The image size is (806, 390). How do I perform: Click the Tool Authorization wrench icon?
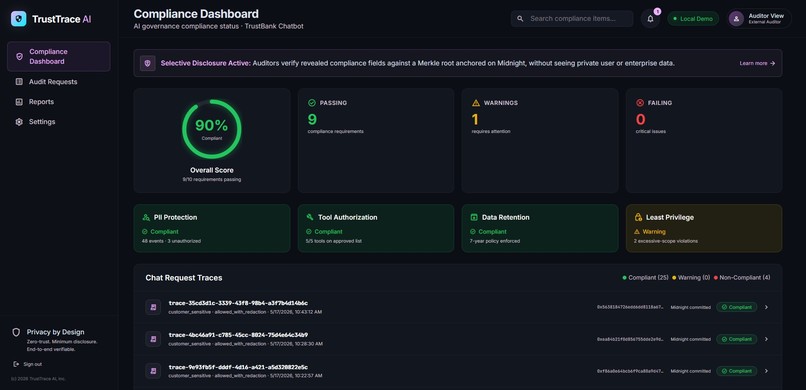[x=310, y=217]
